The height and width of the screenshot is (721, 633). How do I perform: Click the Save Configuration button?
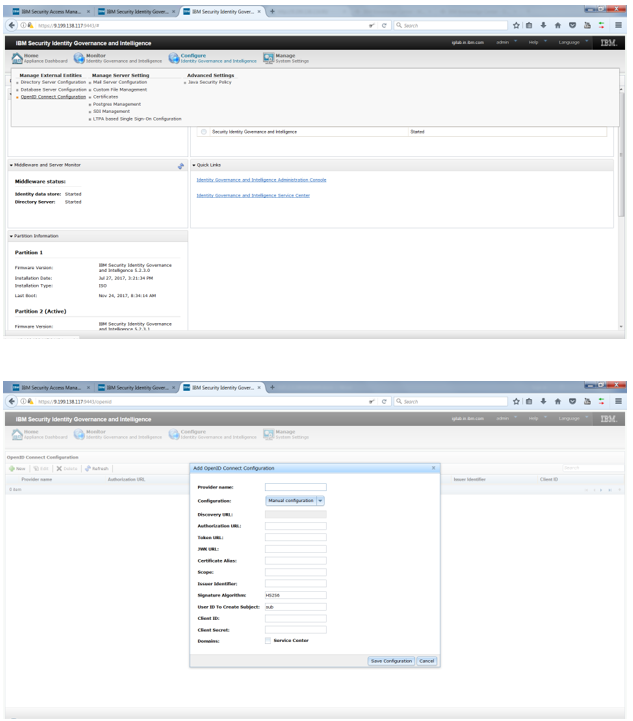coord(391,661)
